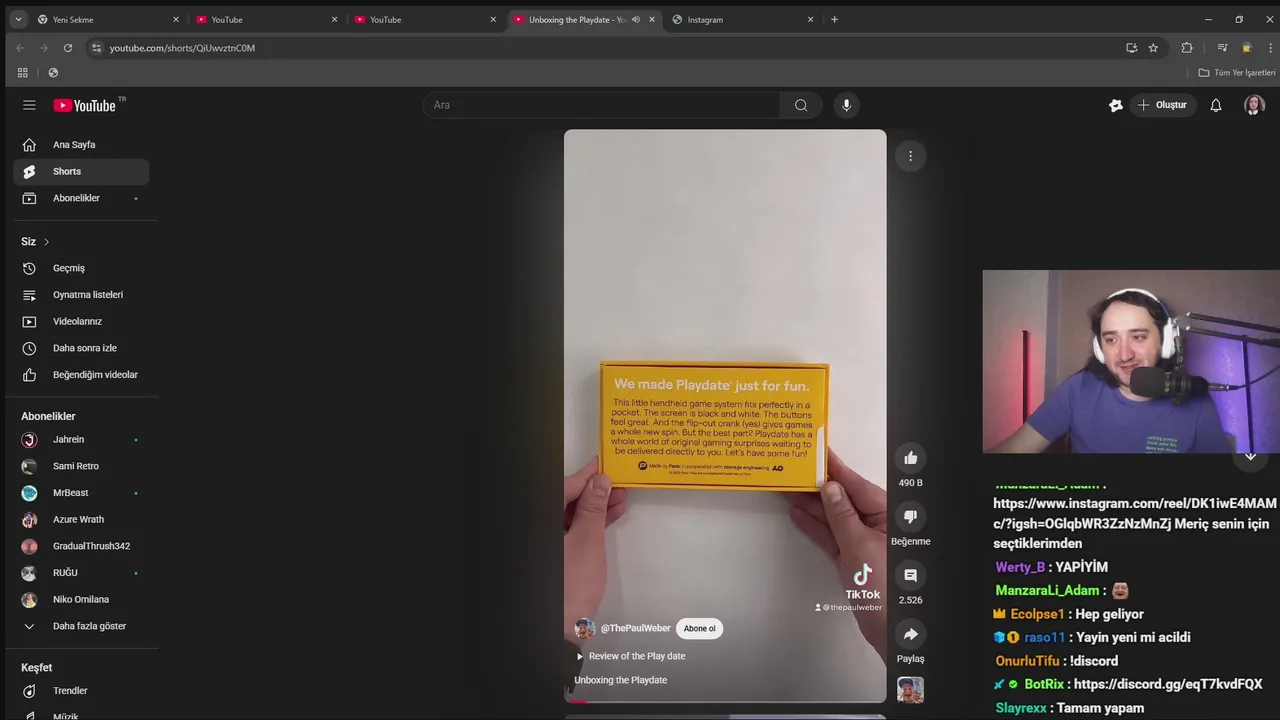View site information icon in address bar
The width and height of the screenshot is (1280, 720).
tap(96, 48)
